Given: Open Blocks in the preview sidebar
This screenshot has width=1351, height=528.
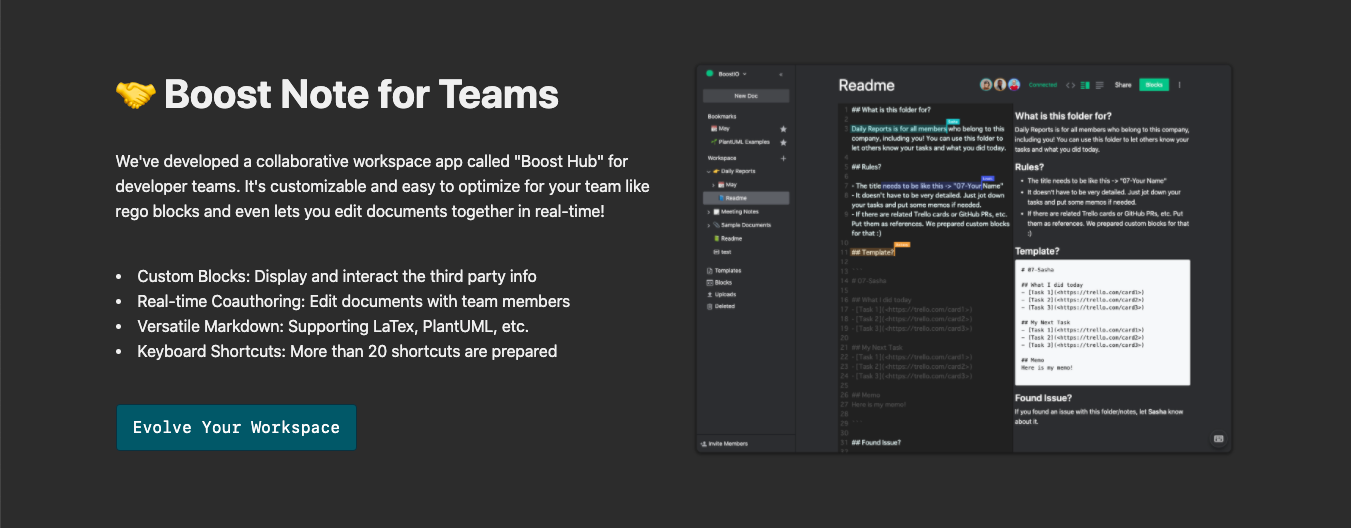Looking at the screenshot, I should pyautogui.click(x=720, y=283).
